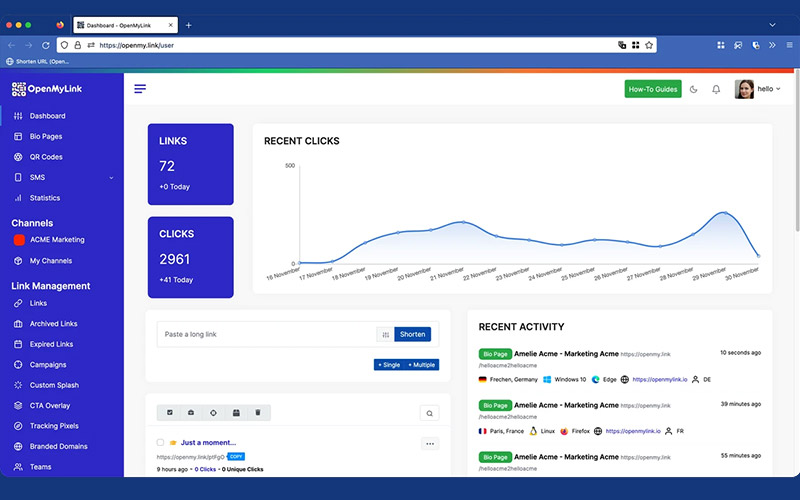Show more toolbar extensions chevron
This screenshot has height=500, width=800.
(x=772, y=45)
